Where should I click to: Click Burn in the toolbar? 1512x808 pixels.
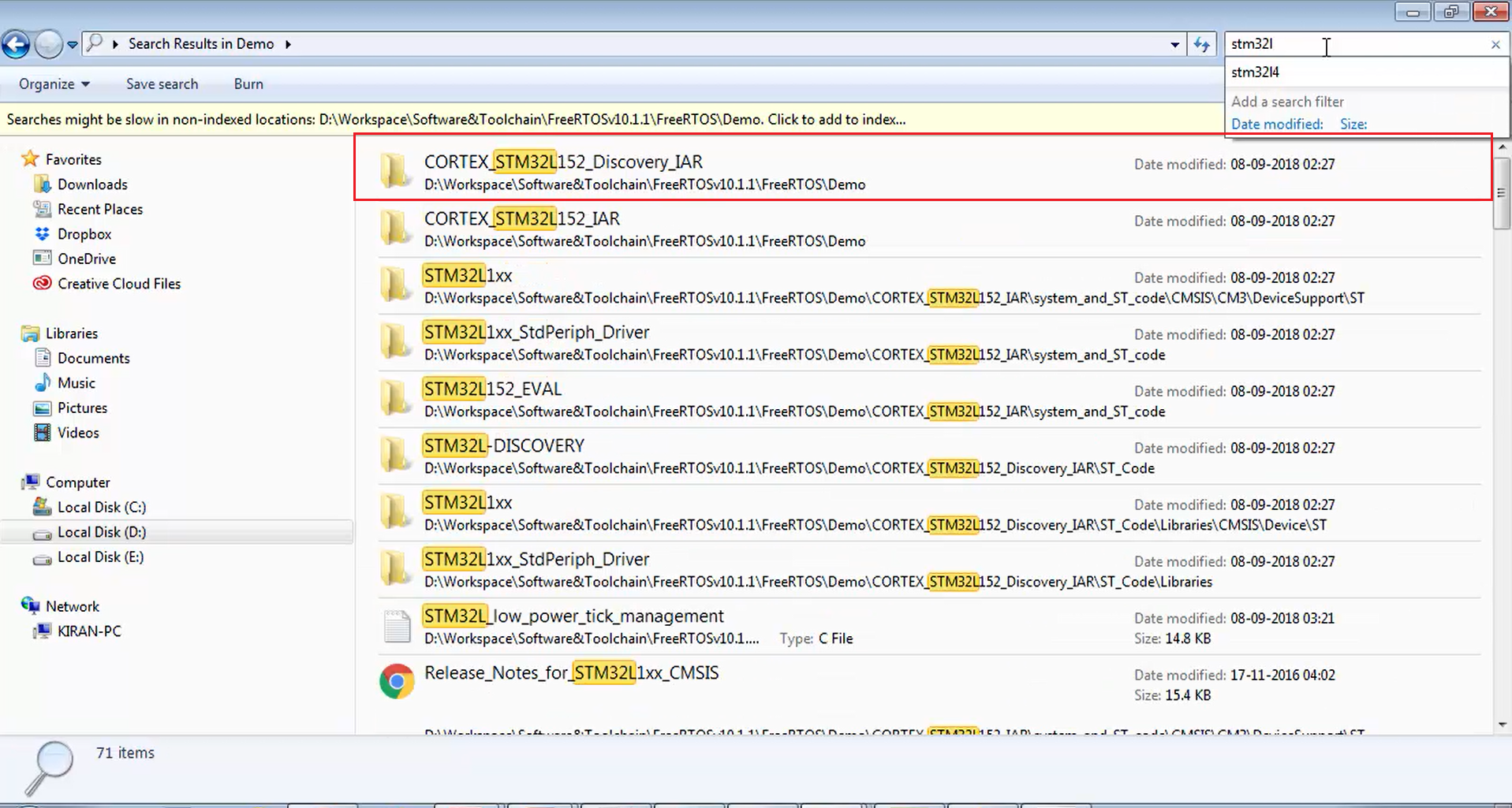click(248, 84)
